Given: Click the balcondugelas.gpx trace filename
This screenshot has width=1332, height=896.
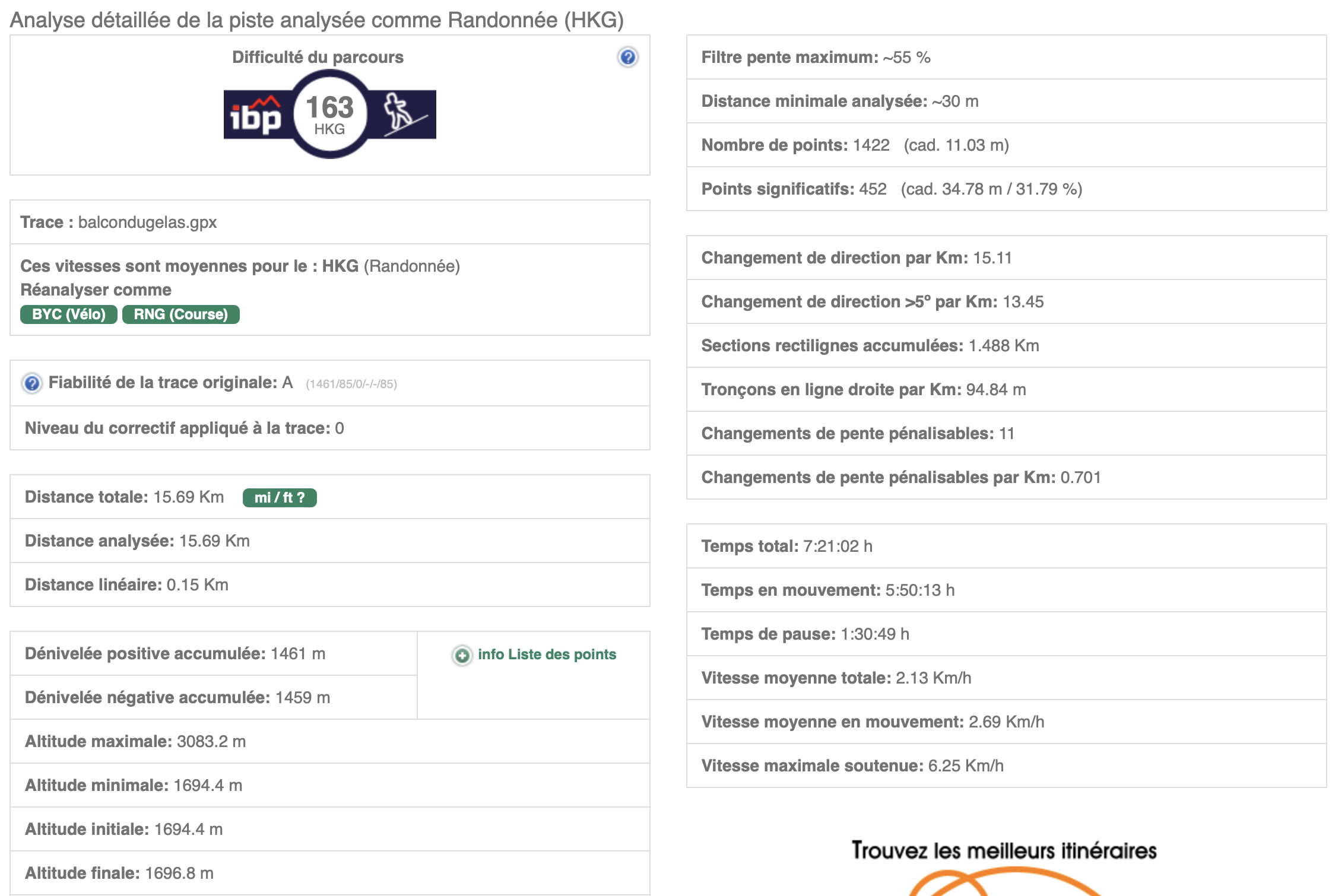Looking at the screenshot, I should 147,223.
